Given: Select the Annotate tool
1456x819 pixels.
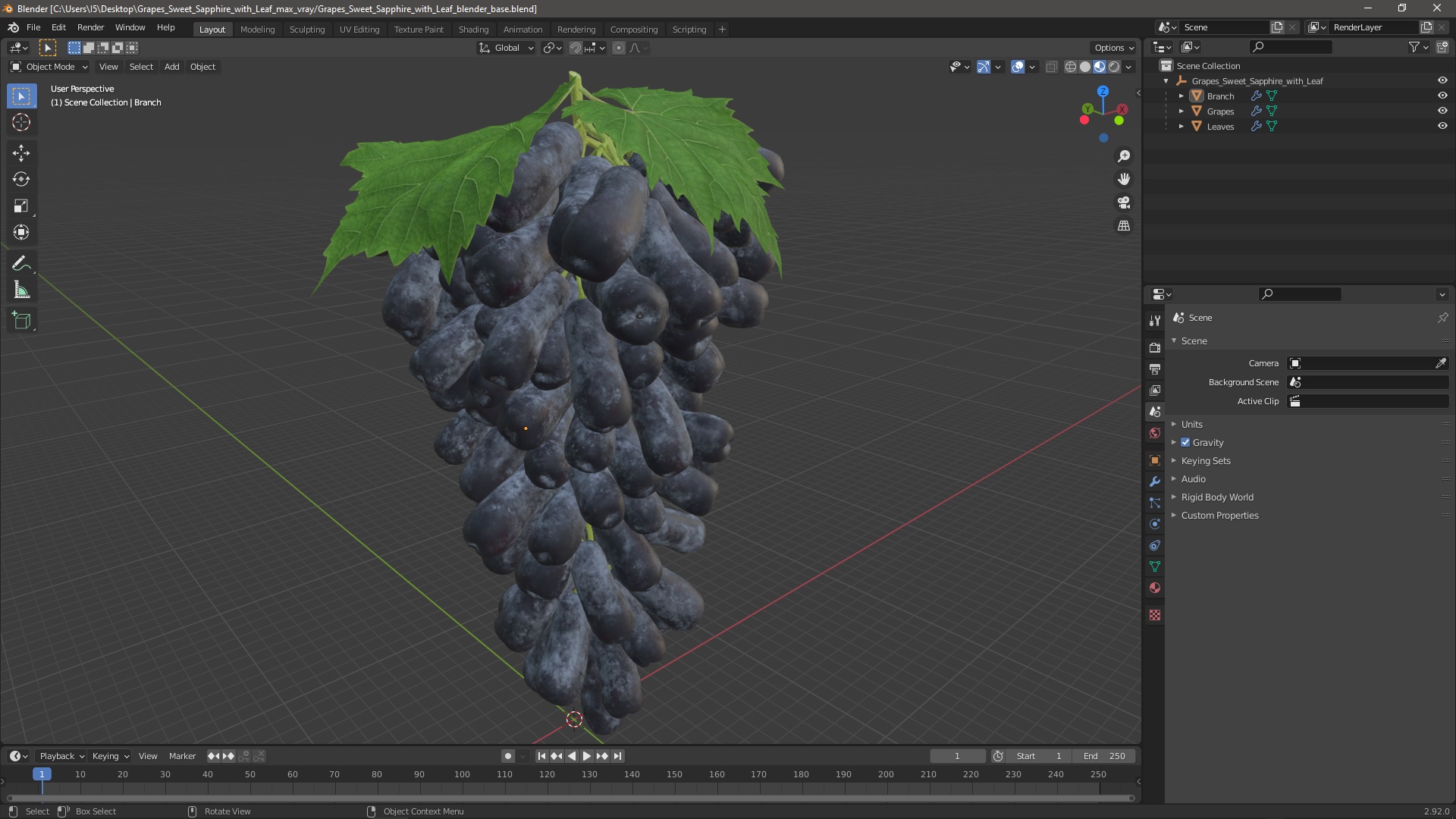Looking at the screenshot, I should [x=21, y=264].
